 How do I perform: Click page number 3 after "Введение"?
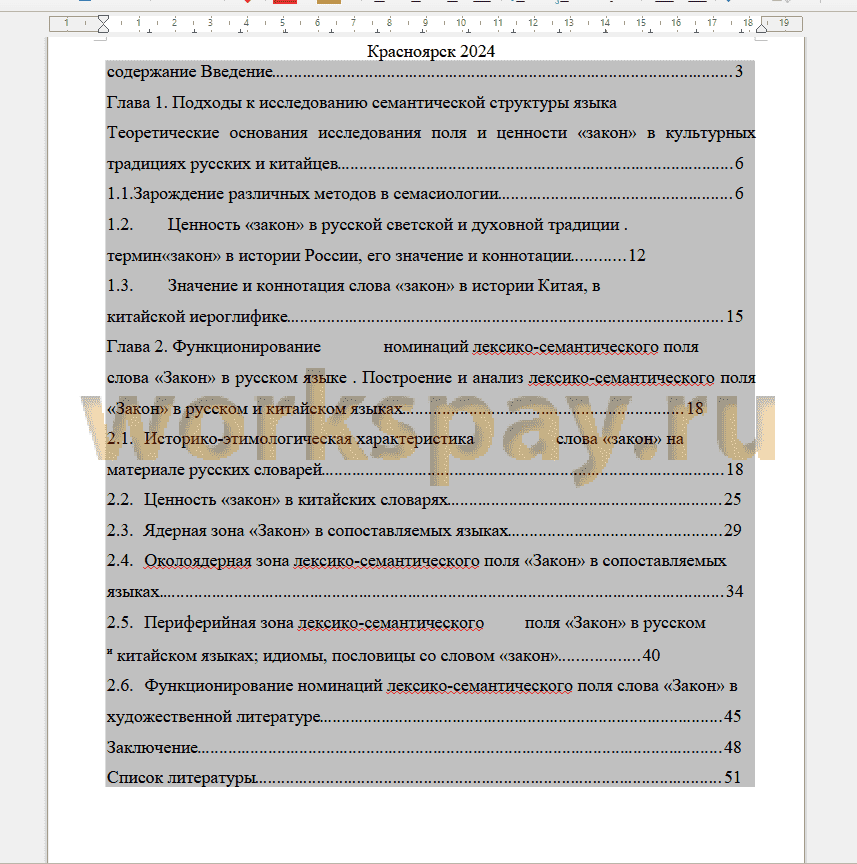point(739,72)
